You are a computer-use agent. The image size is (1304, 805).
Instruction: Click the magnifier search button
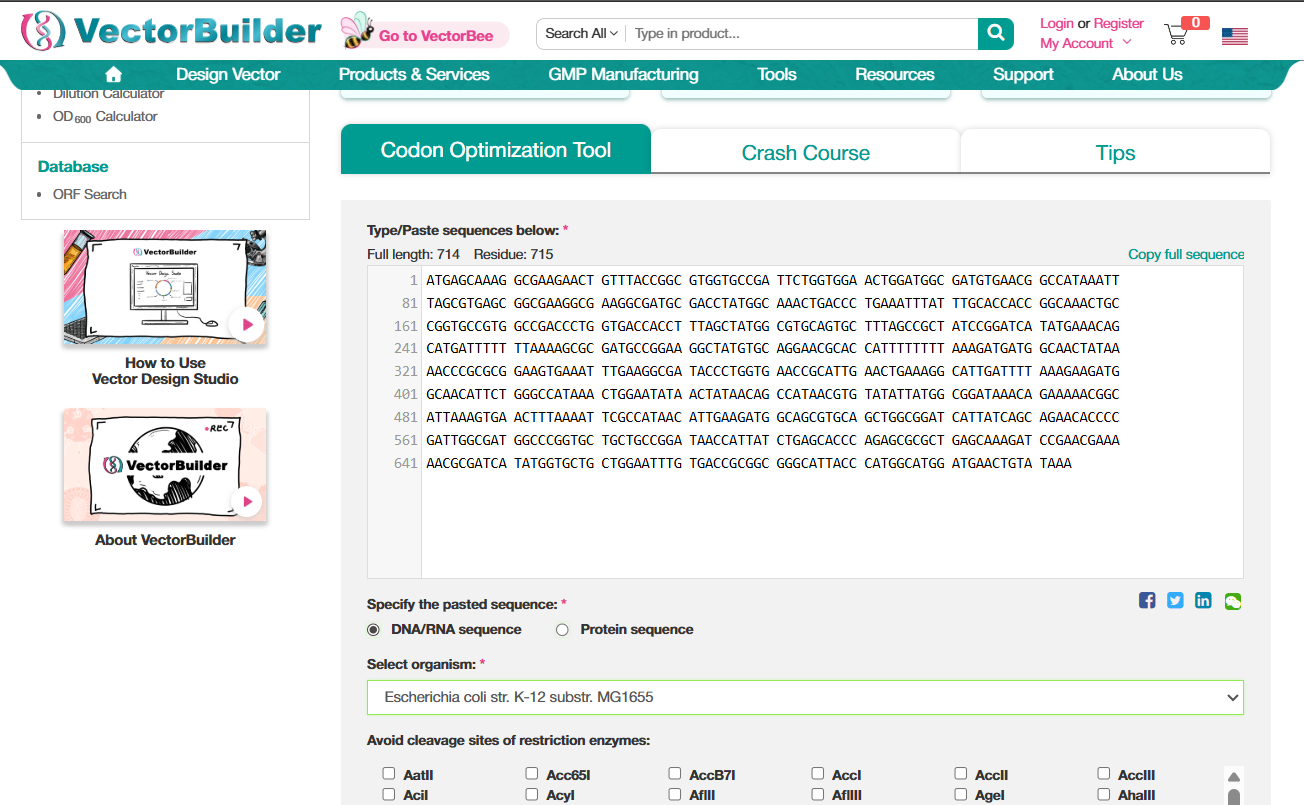995,33
